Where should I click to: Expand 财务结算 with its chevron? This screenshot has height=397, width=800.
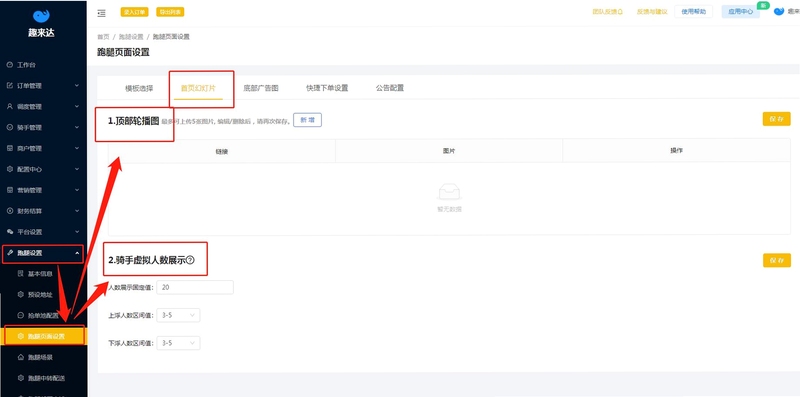point(77,211)
